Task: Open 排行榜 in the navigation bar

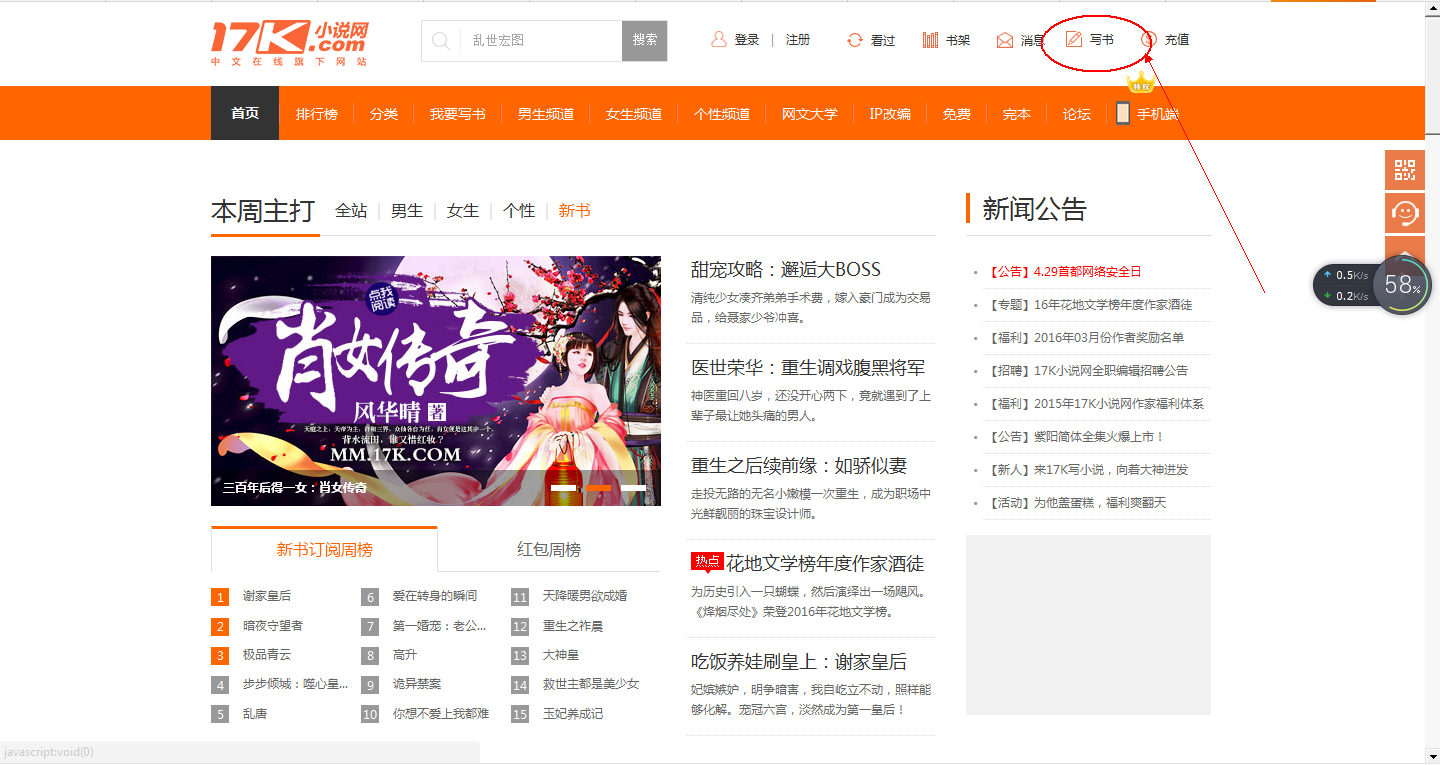Action: [316, 114]
